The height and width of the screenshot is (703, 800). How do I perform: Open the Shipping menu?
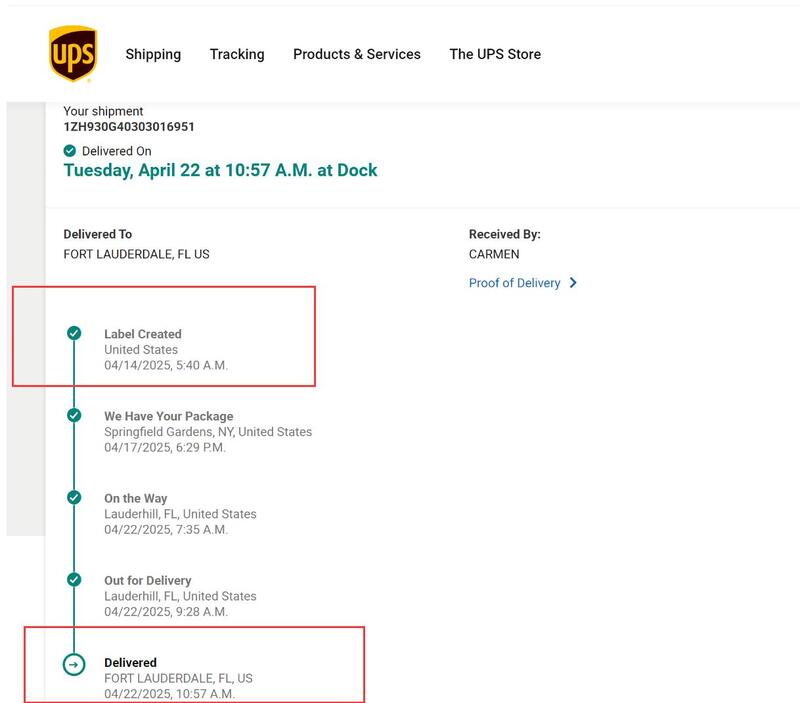click(153, 54)
